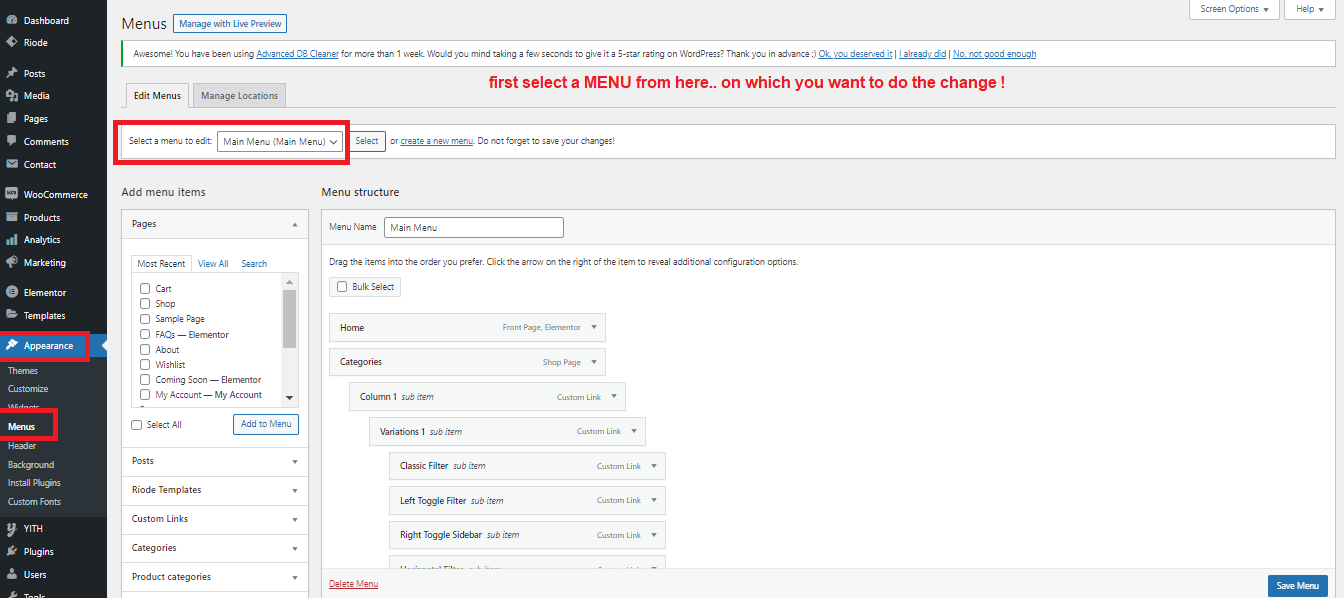Open Header submenu item

tap(22, 446)
